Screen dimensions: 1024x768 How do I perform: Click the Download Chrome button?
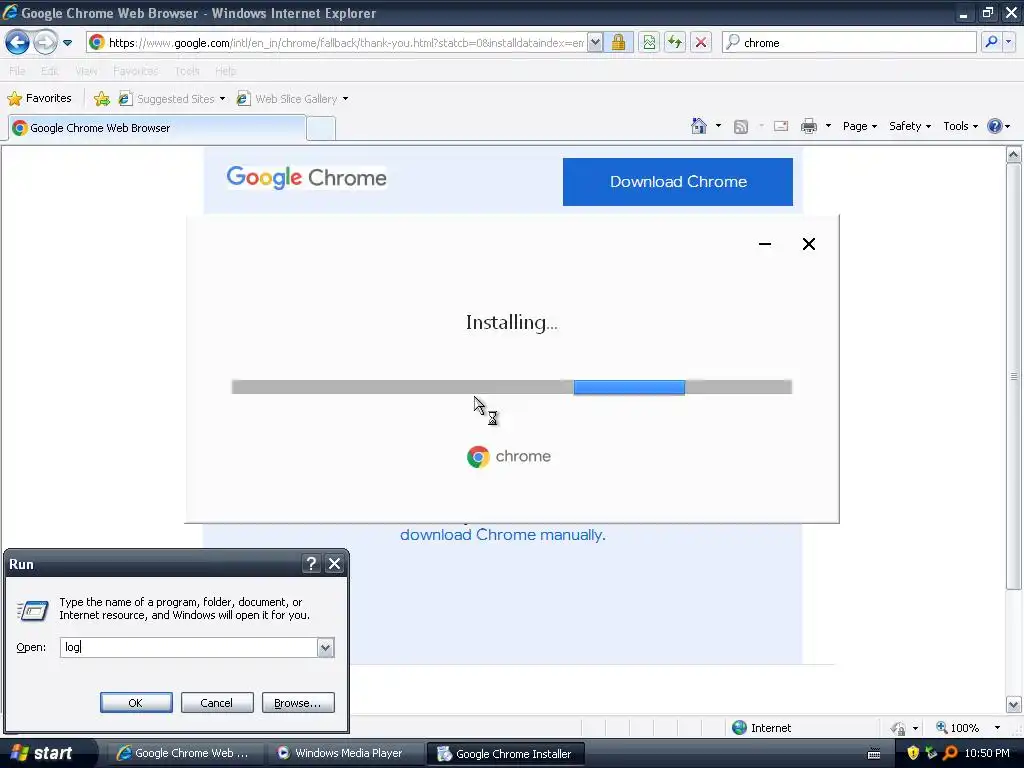click(x=678, y=182)
